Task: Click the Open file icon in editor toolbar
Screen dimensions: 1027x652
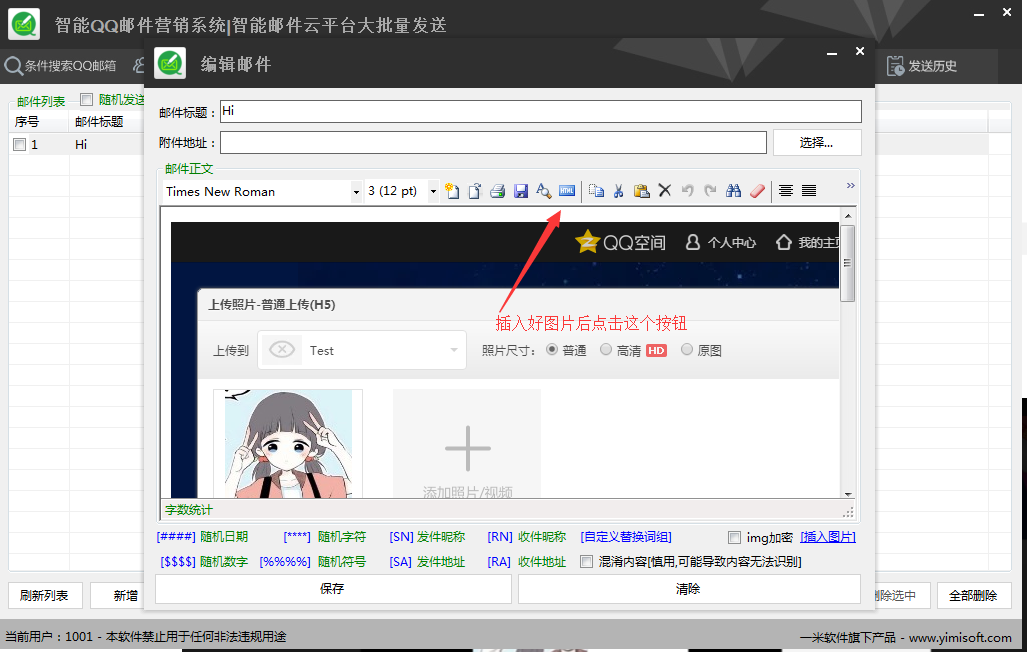Action: (475, 191)
